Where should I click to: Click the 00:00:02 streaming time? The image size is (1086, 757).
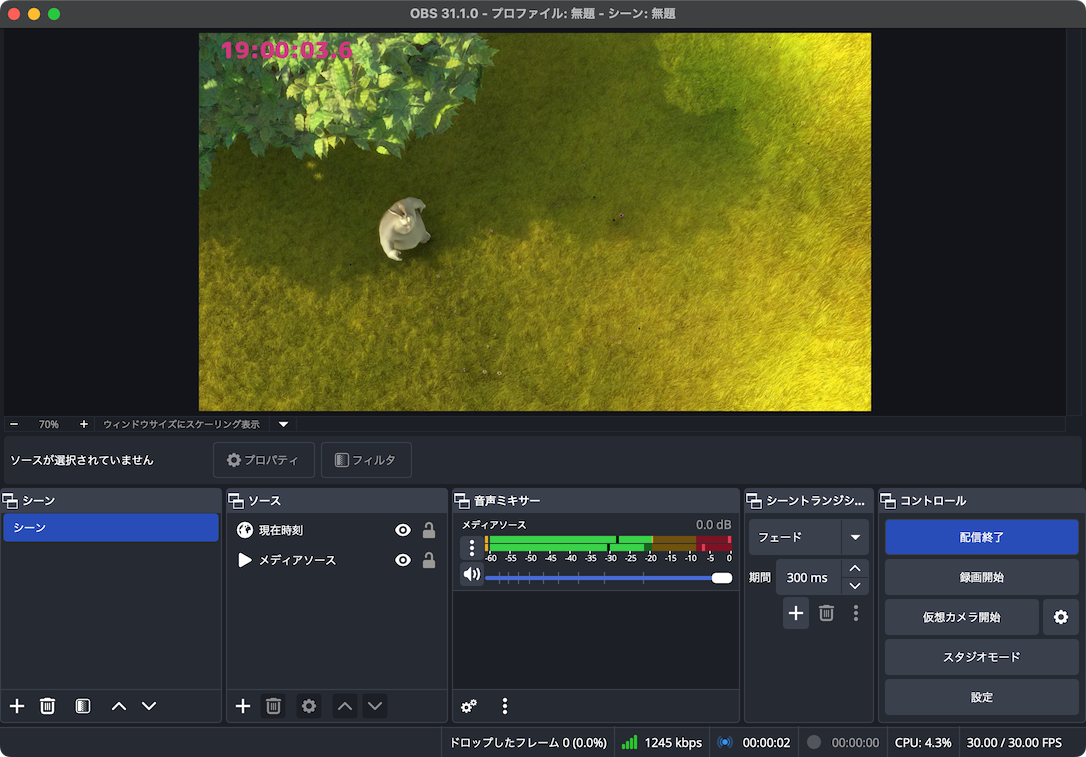pos(766,742)
